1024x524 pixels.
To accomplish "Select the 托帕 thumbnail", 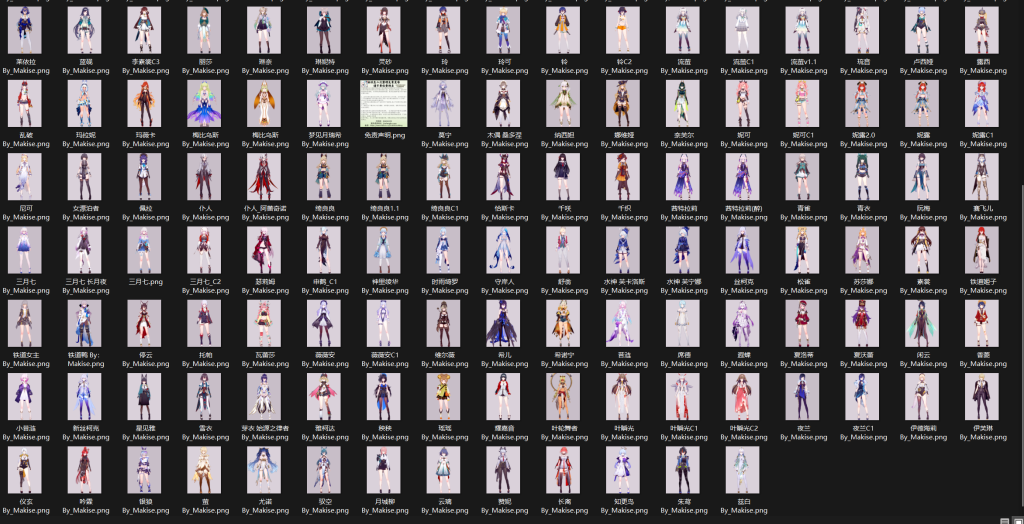I will coord(204,323).
